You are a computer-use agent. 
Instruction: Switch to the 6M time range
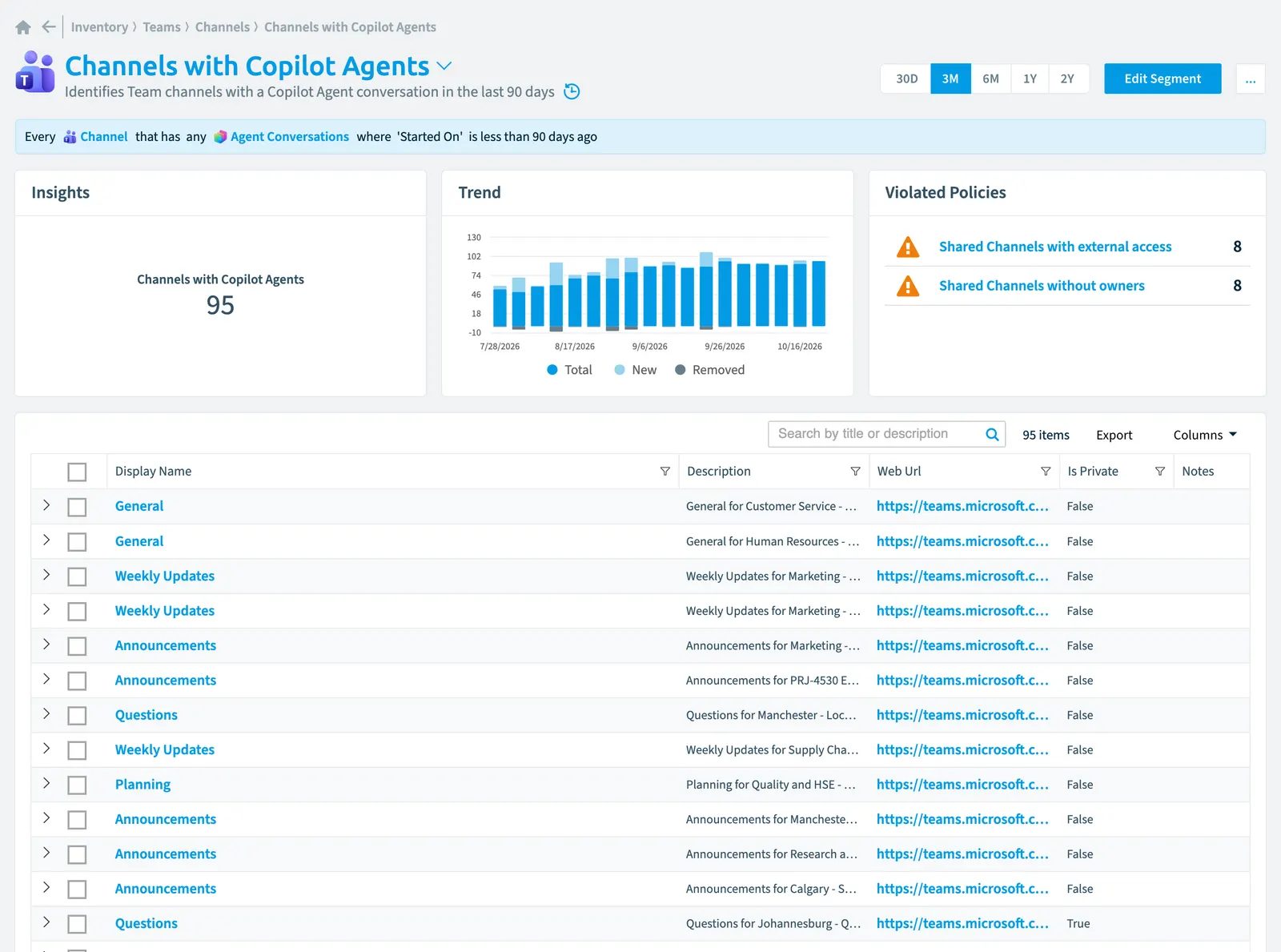pos(990,78)
